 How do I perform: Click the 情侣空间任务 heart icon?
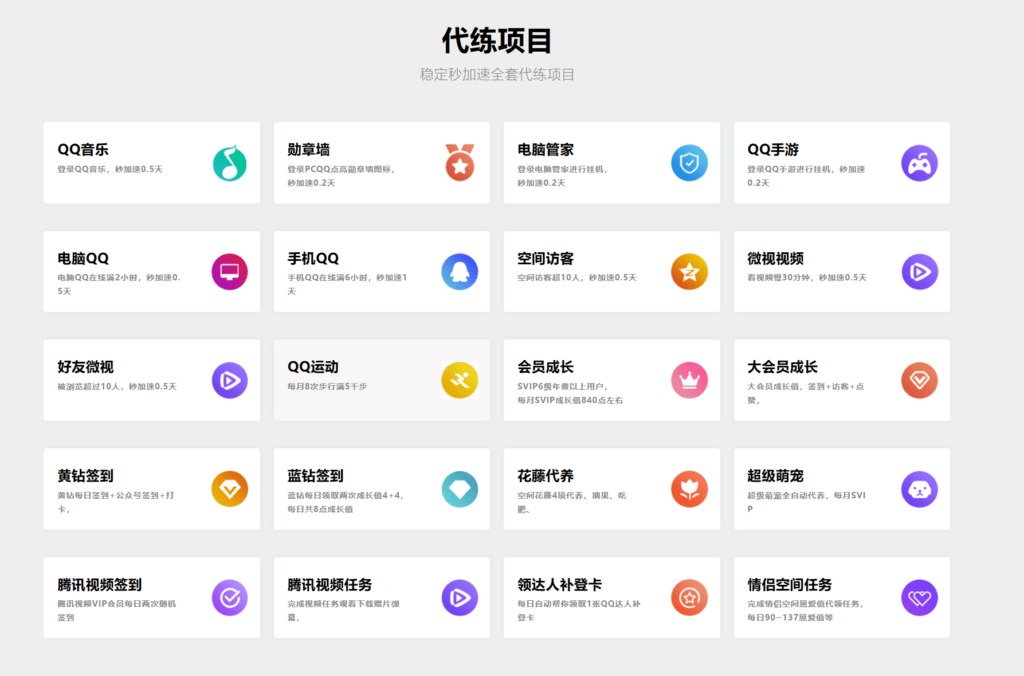point(920,598)
